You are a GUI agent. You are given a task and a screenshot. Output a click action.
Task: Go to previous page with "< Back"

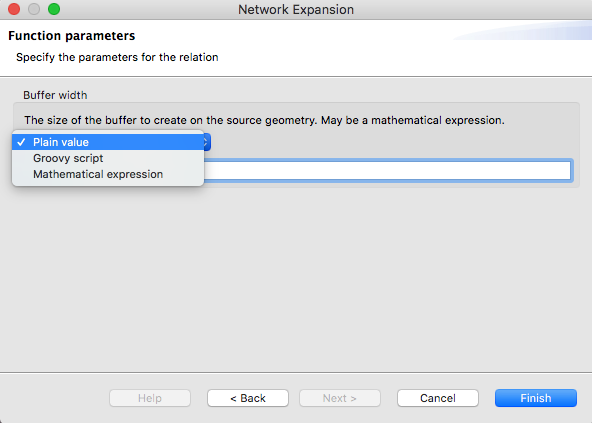pyautogui.click(x=248, y=398)
